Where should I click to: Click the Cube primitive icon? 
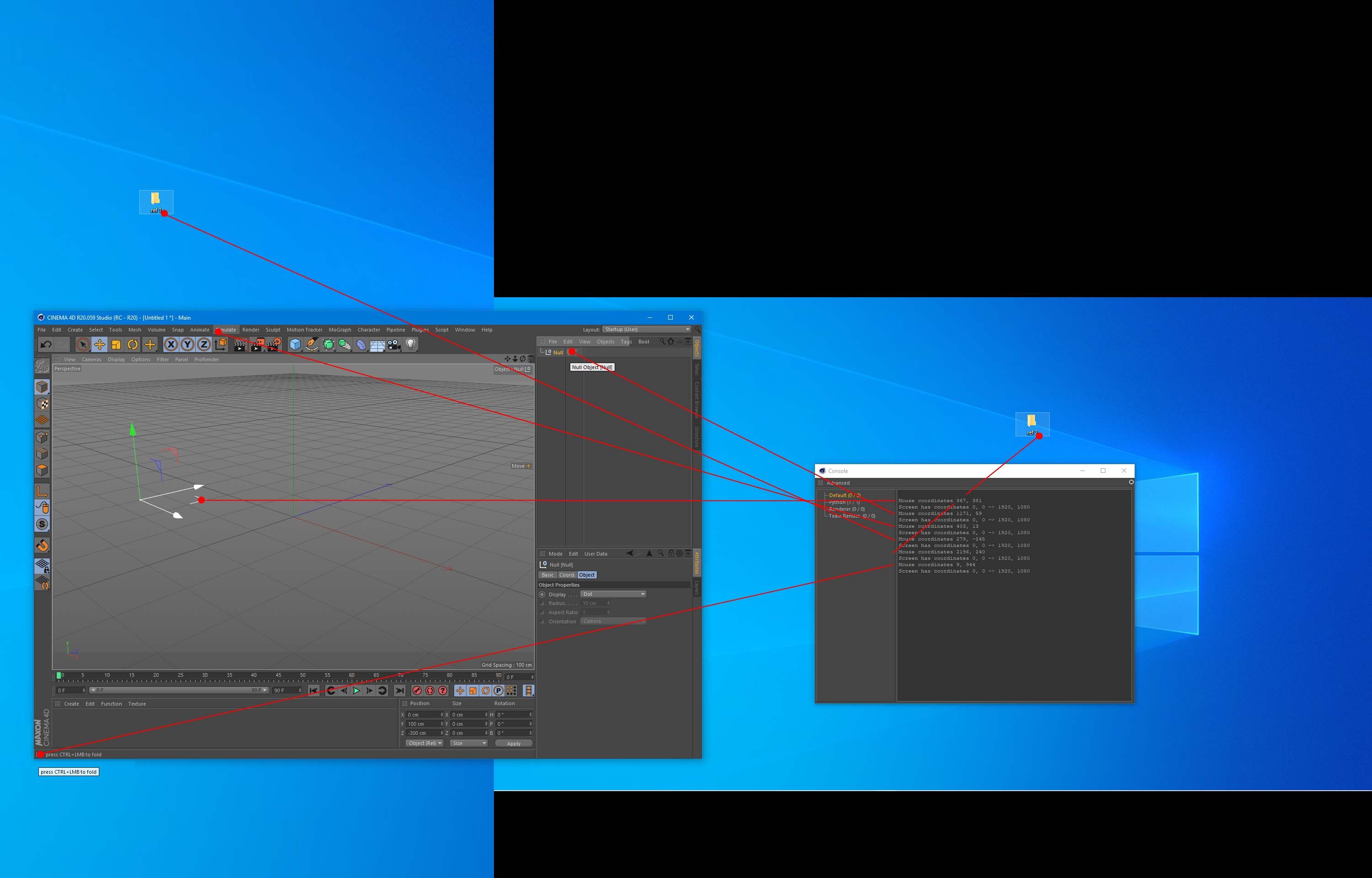coord(295,344)
